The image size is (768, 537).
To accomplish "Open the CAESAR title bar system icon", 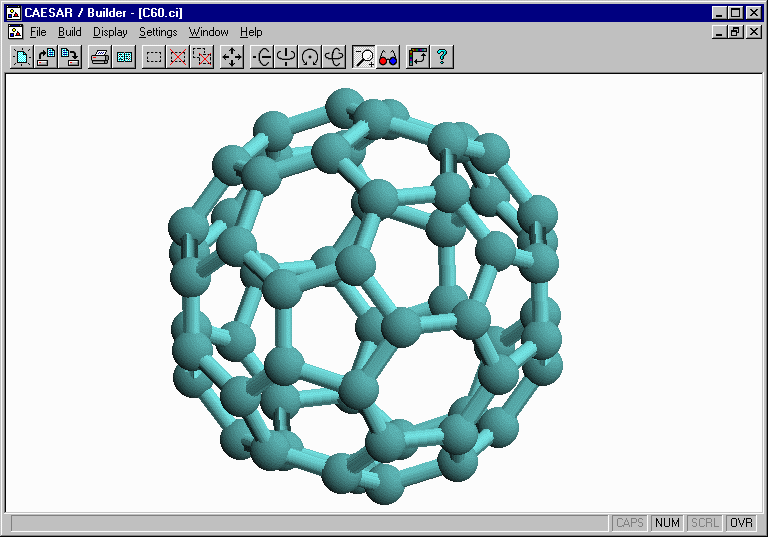I will [14, 13].
